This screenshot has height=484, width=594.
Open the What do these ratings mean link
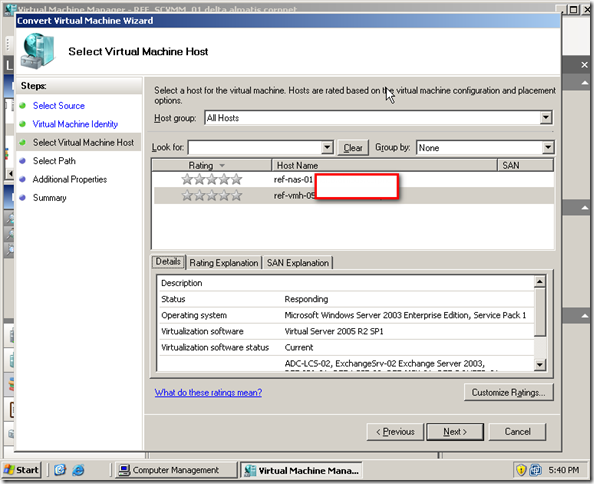(208, 392)
